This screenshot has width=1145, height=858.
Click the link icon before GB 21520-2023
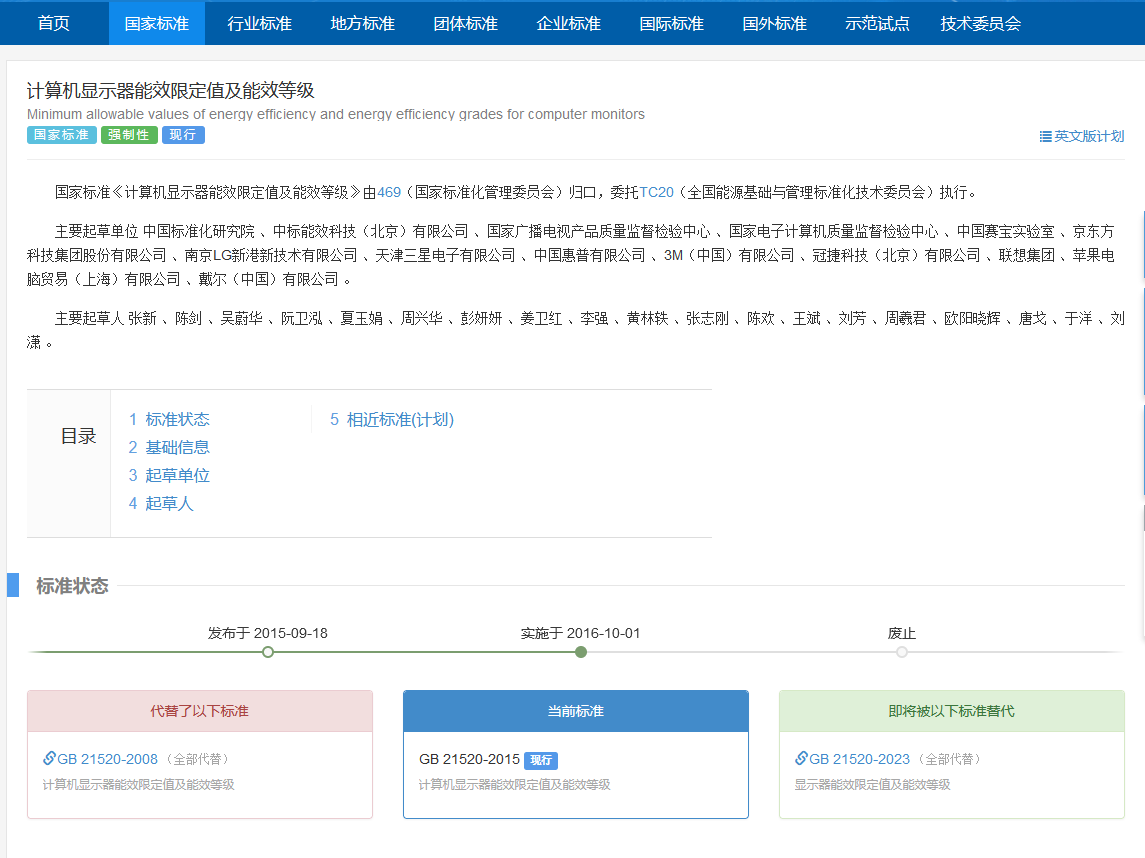[x=801, y=759]
